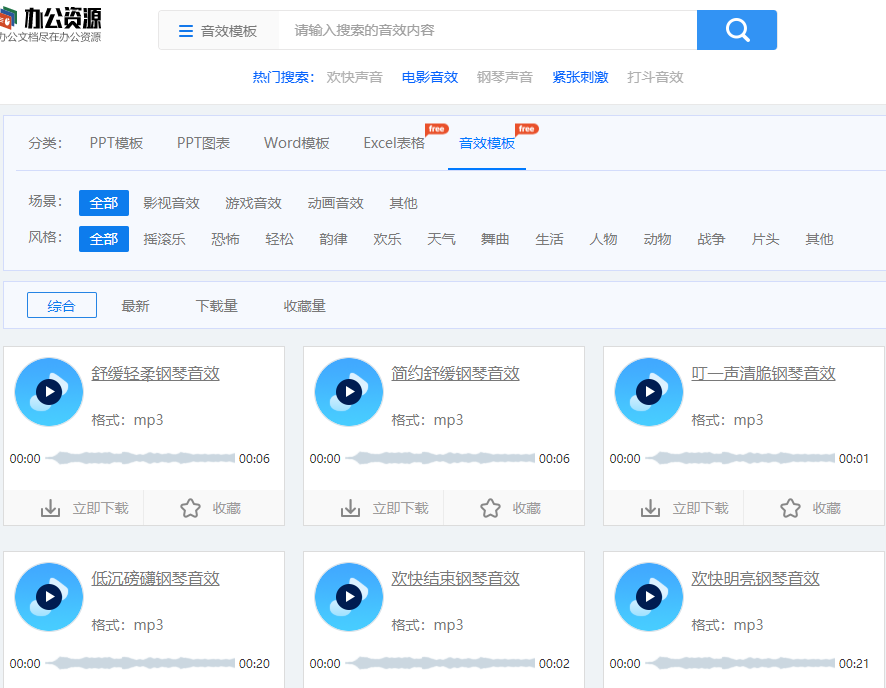Filter scene by 动画音效
This screenshot has width=886, height=688.
pos(335,203)
